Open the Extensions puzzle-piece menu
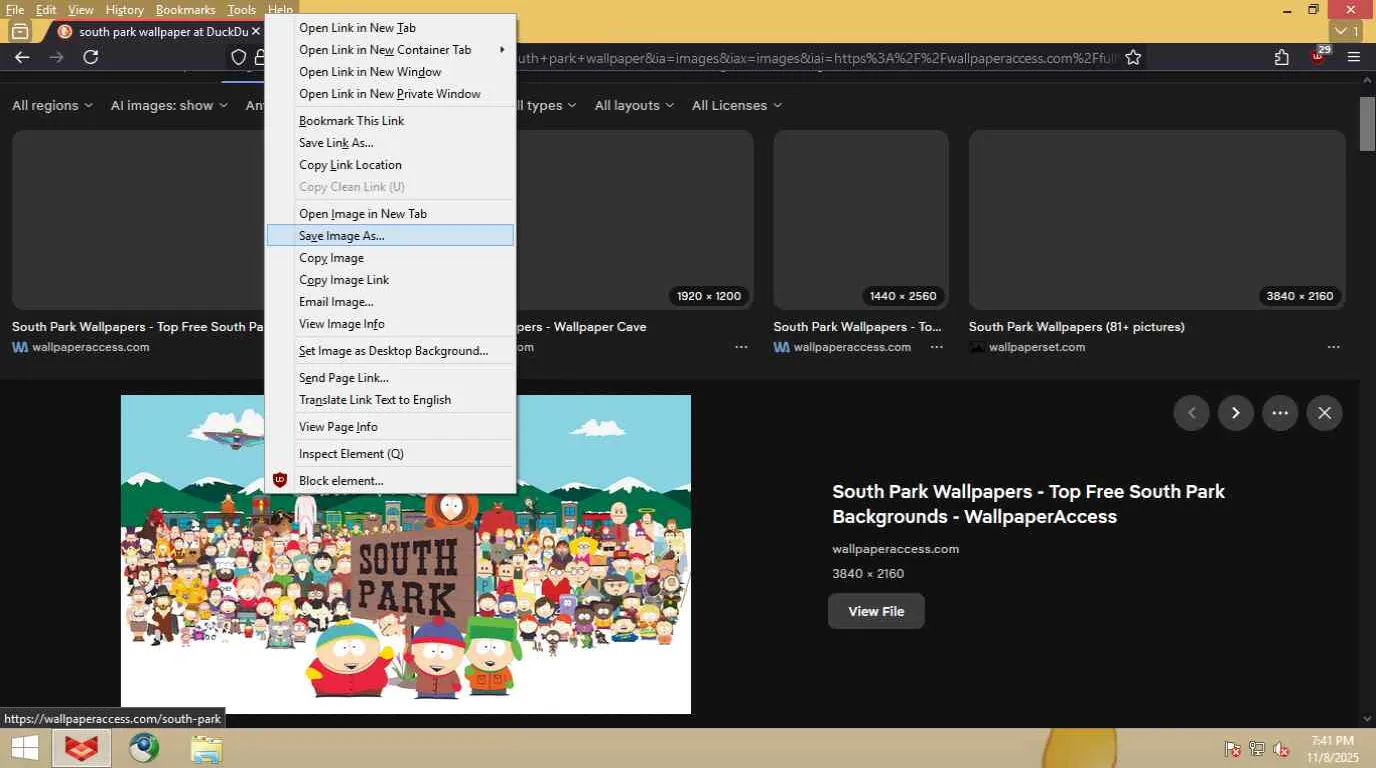The image size is (1376, 768). click(x=1282, y=57)
